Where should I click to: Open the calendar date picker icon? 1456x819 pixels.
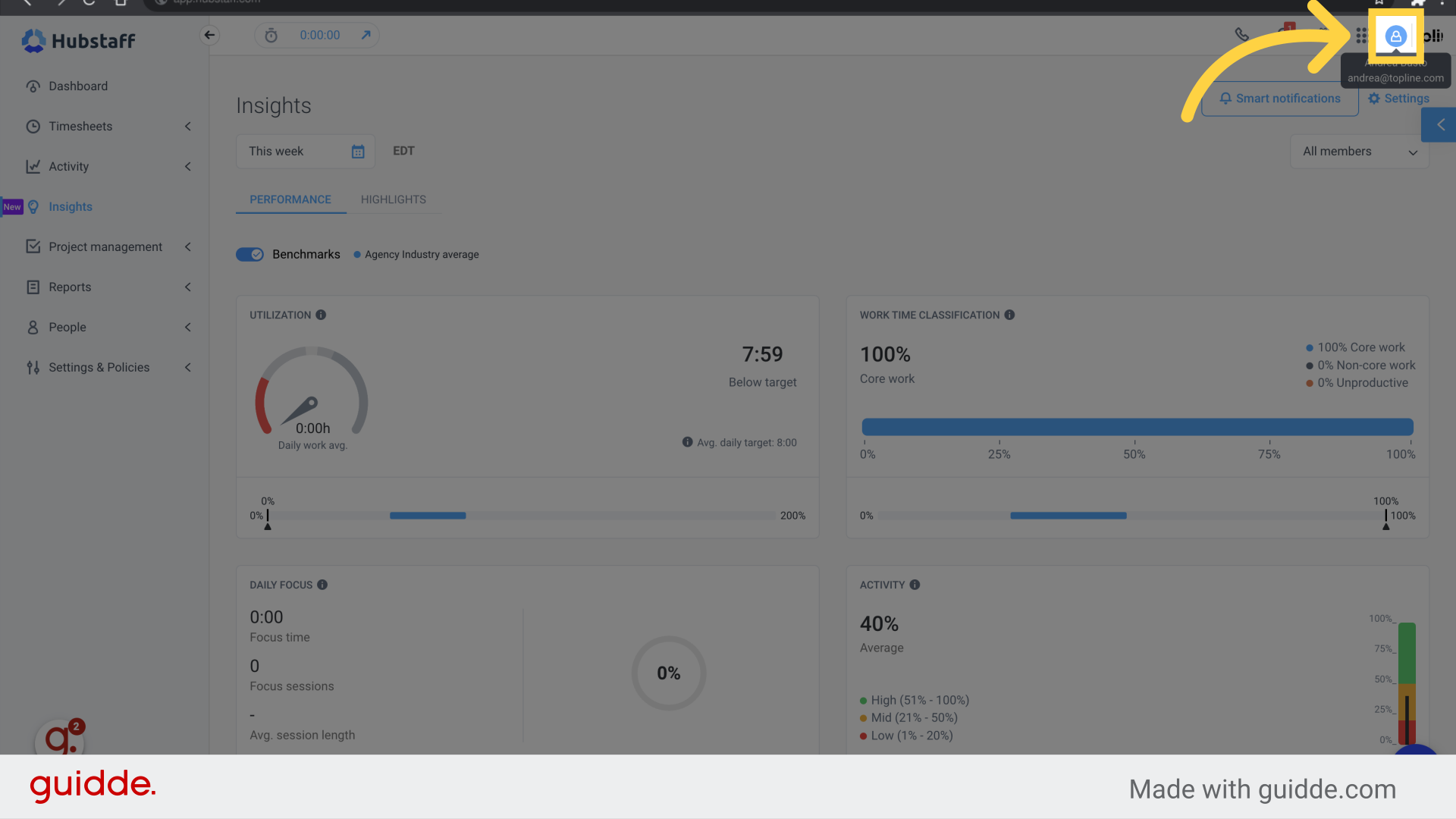358,152
